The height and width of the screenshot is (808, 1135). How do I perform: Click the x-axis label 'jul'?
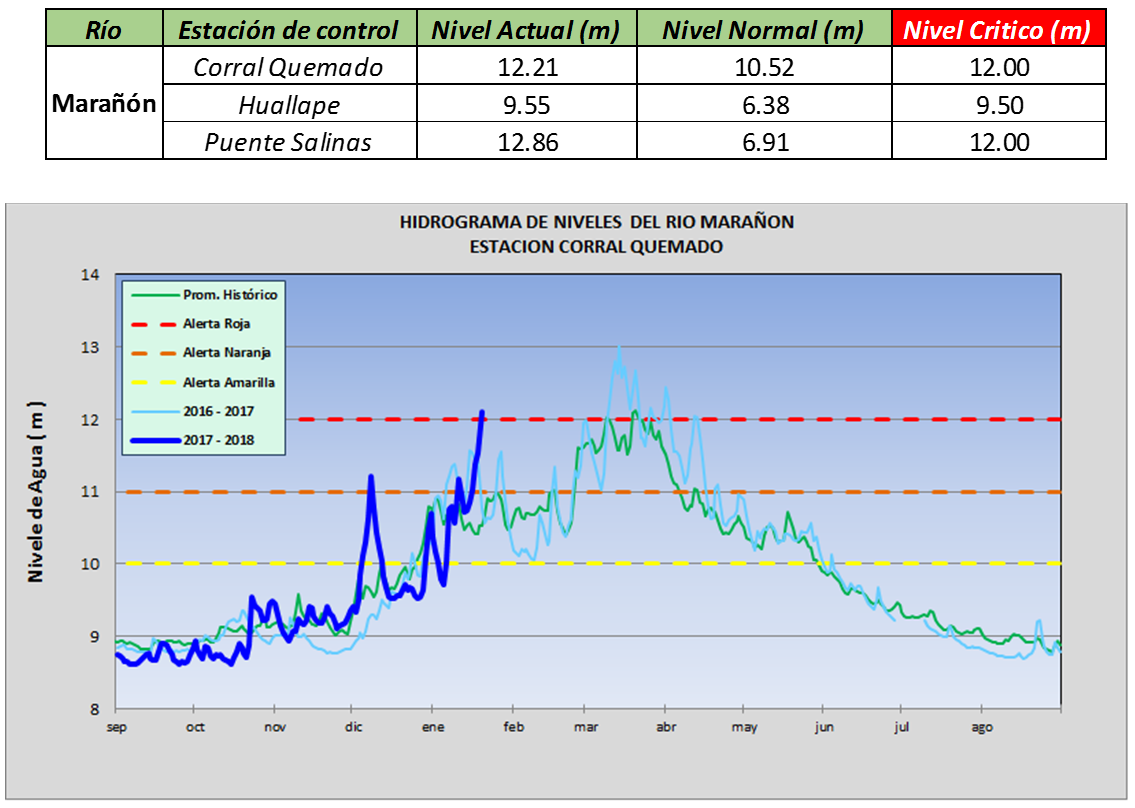coord(901,727)
